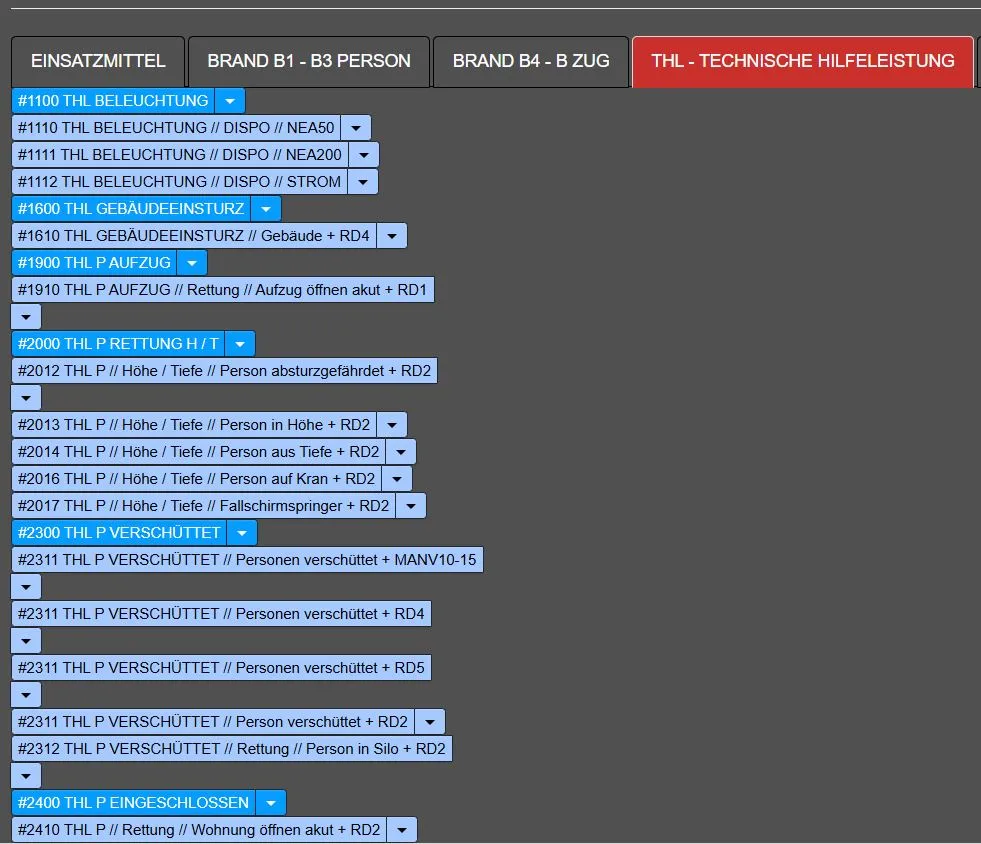This screenshot has height=844, width=981.
Task: Click the arrow beside #1112 DISPO // STROM
Action: [363, 182]
